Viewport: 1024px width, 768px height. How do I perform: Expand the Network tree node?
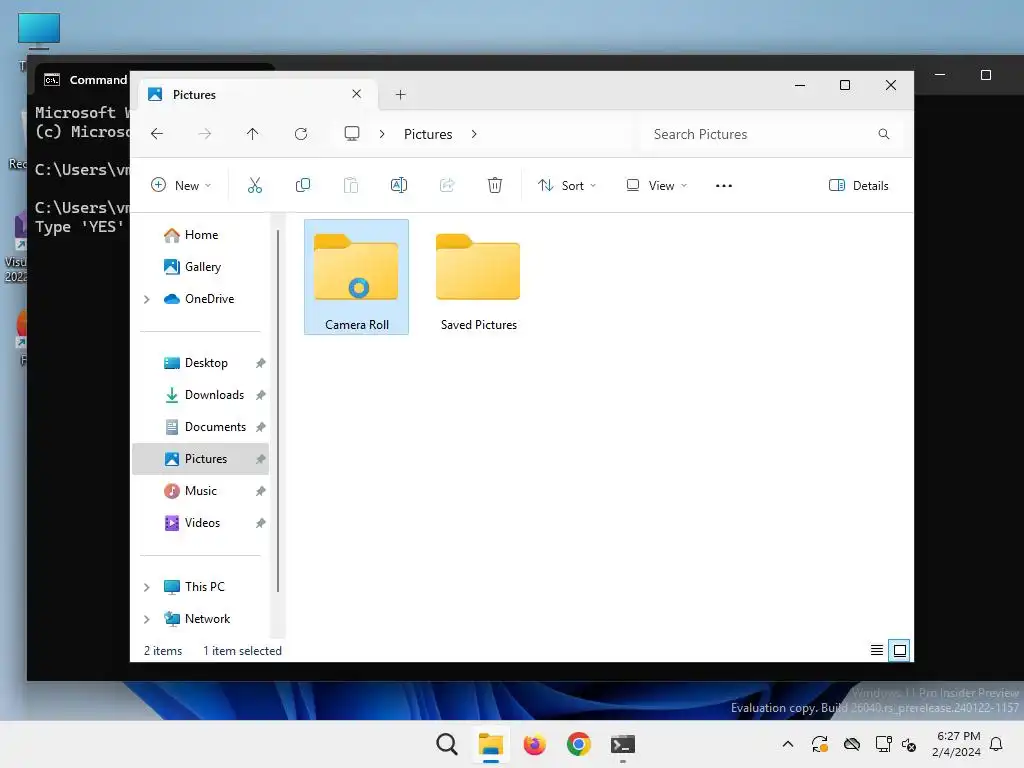147,619
